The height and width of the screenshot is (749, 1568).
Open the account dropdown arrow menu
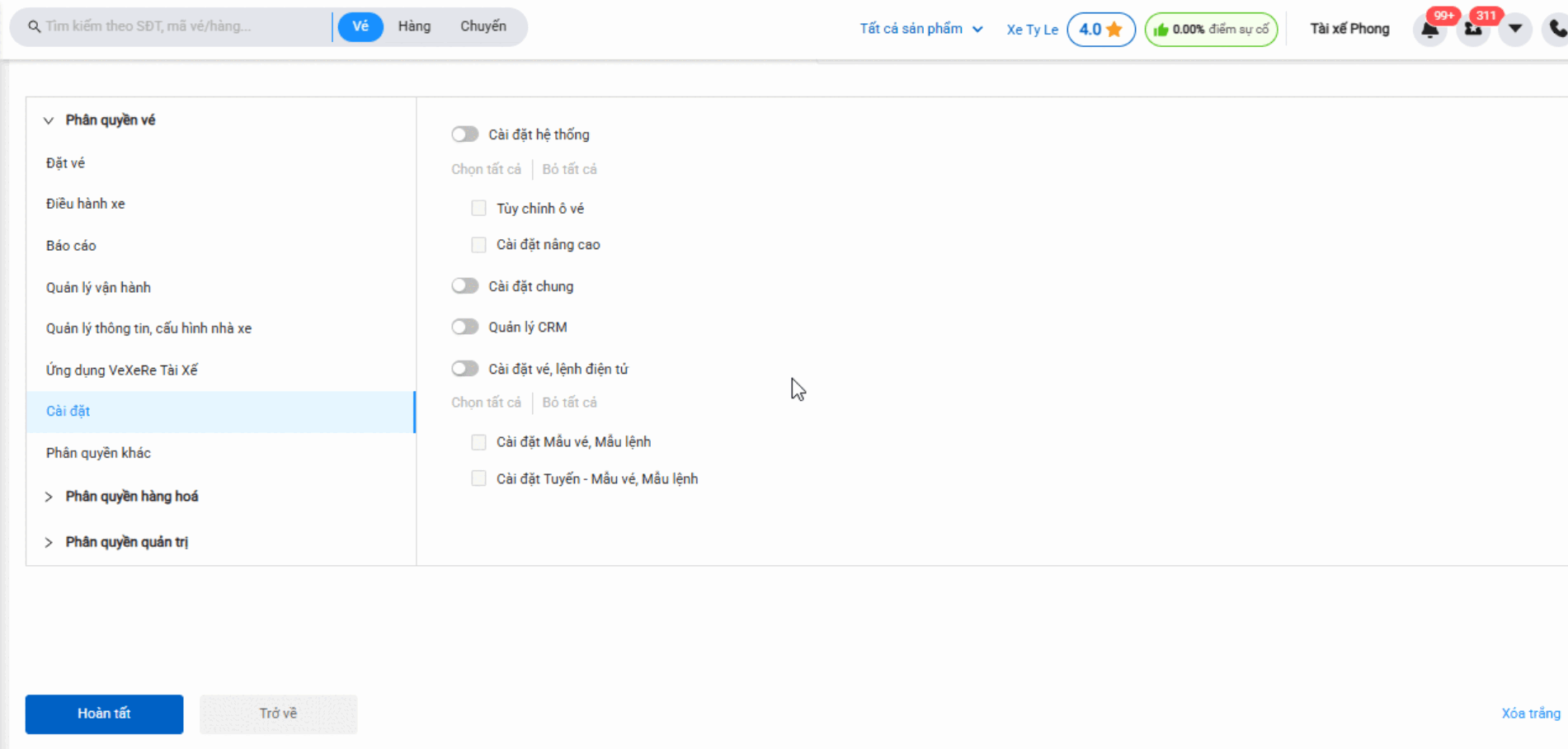pos(1515,30)
